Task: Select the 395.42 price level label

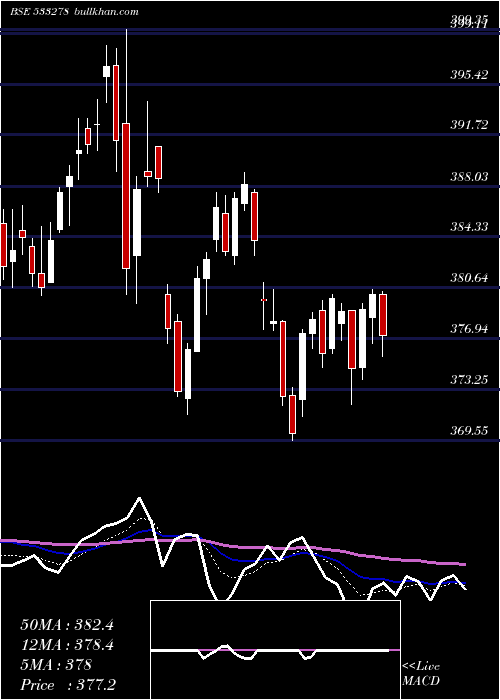Action: pyautogui.click(x=469, y=75)
